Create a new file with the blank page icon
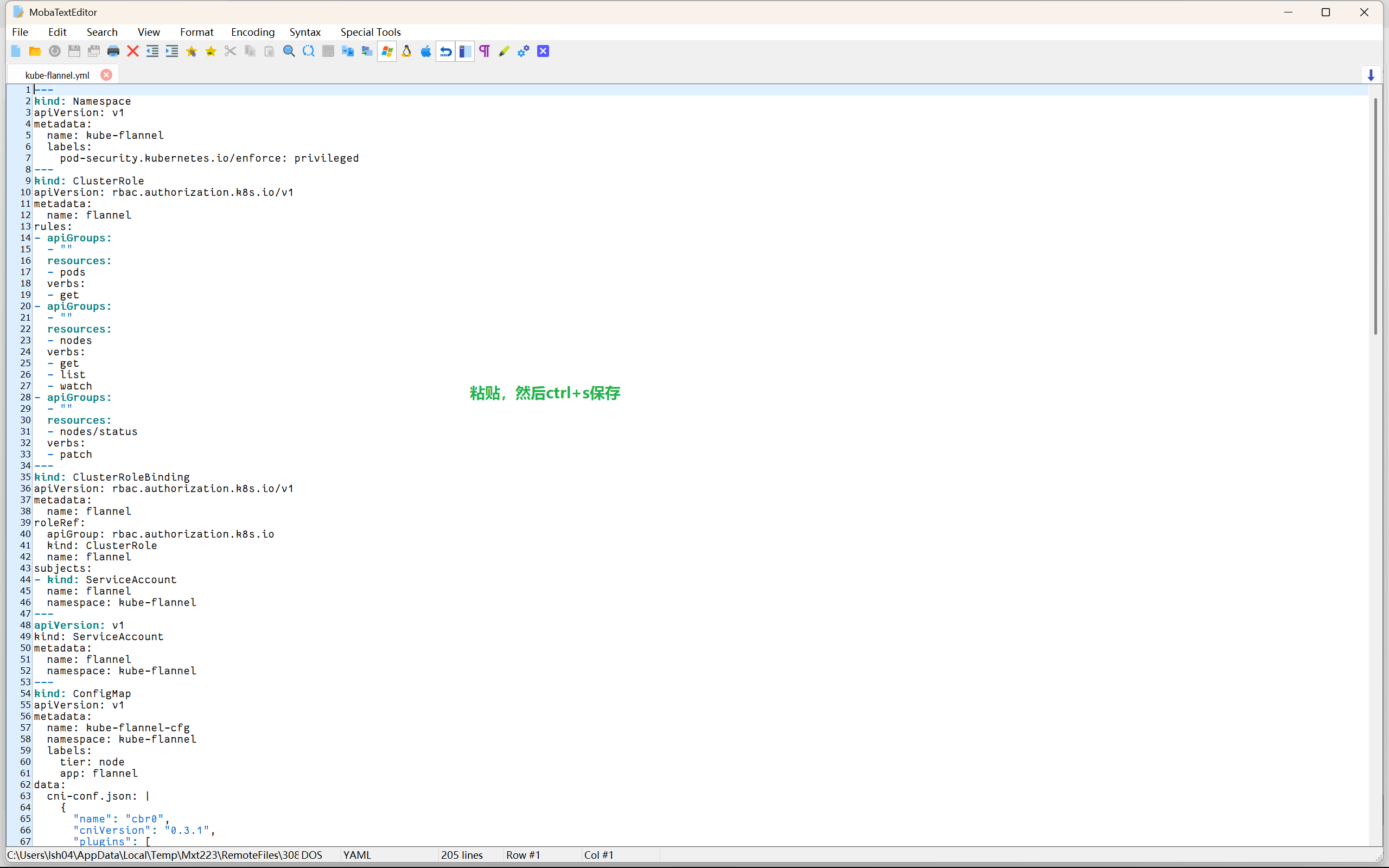 pyautogui.click(x=16, y=51)
